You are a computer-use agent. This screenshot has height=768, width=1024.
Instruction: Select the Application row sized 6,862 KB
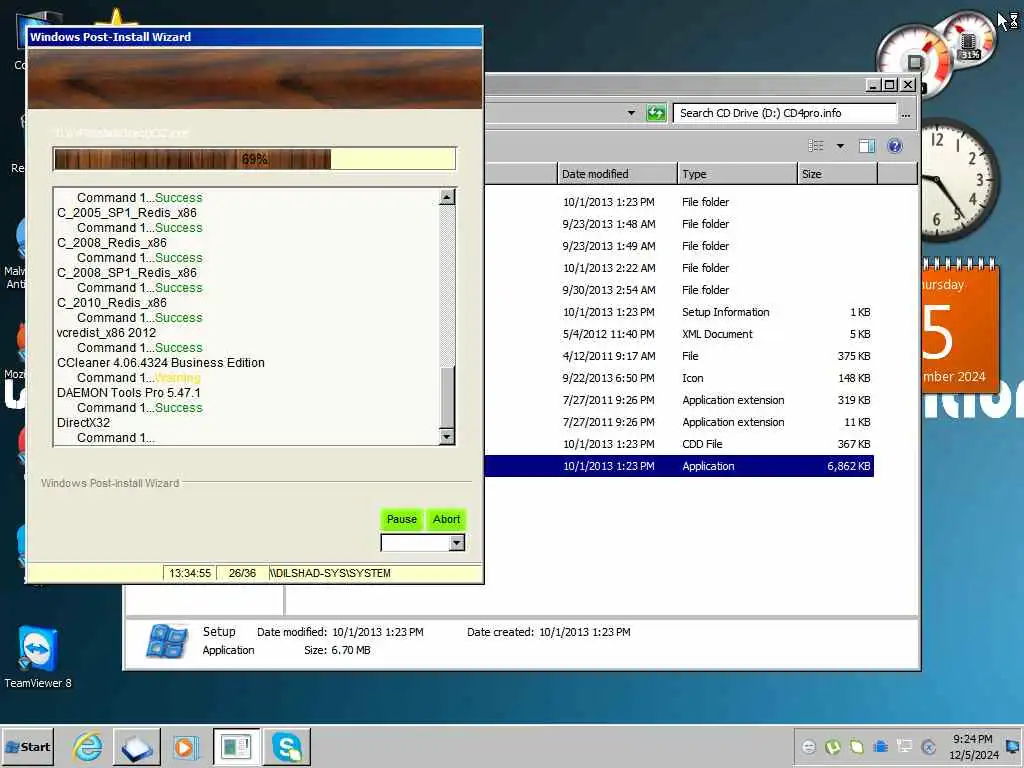(679, 466)
